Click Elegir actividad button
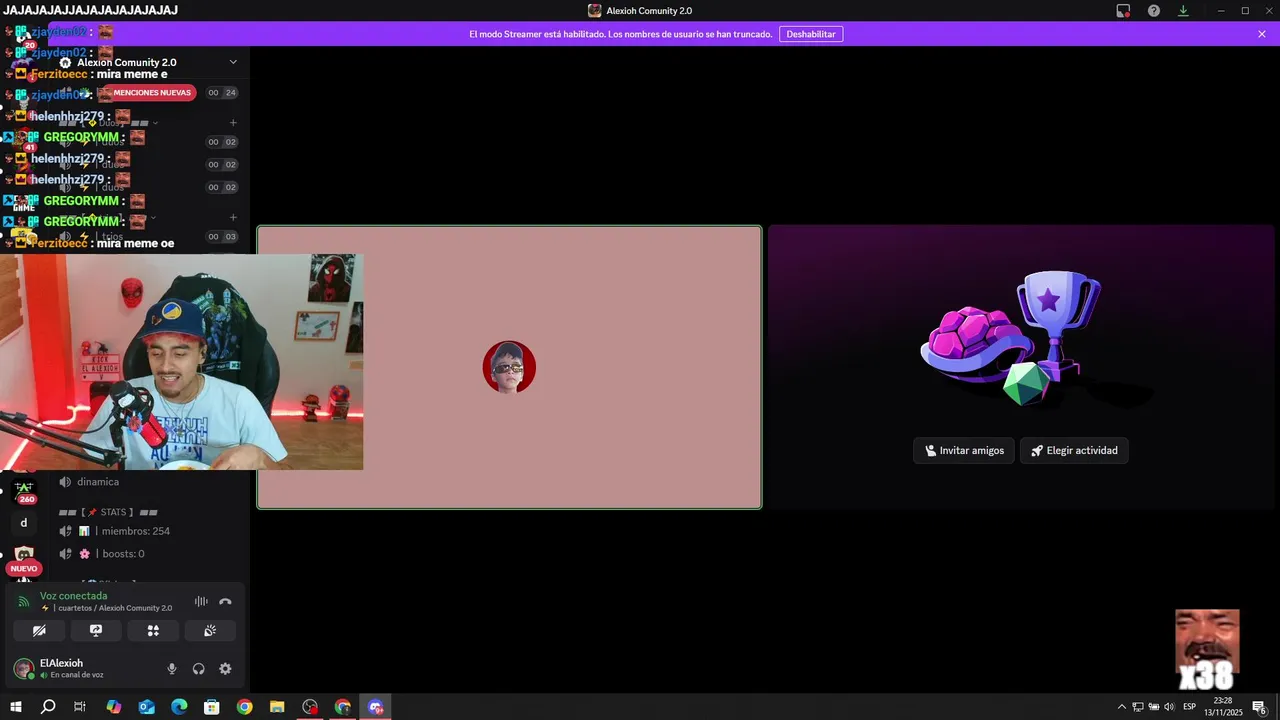Image resolution: width=1280 pixels, height=720 pixels. 1074,450
